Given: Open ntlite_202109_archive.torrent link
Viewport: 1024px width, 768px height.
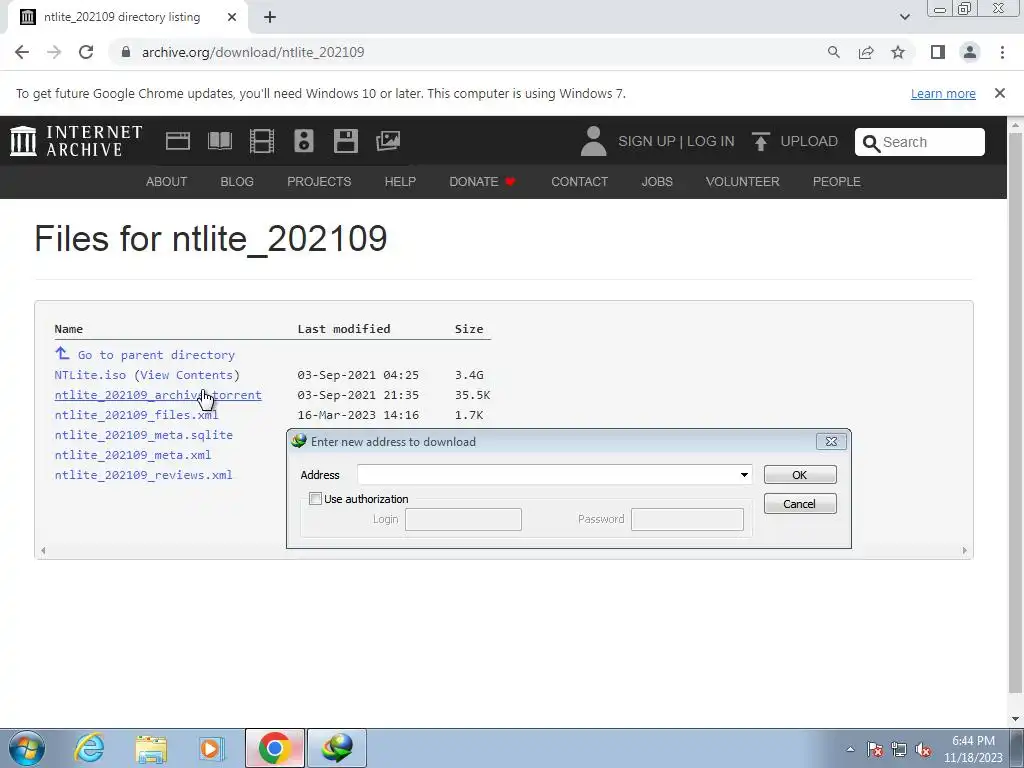Looking at the screenshot, I should tap(158, 395).
